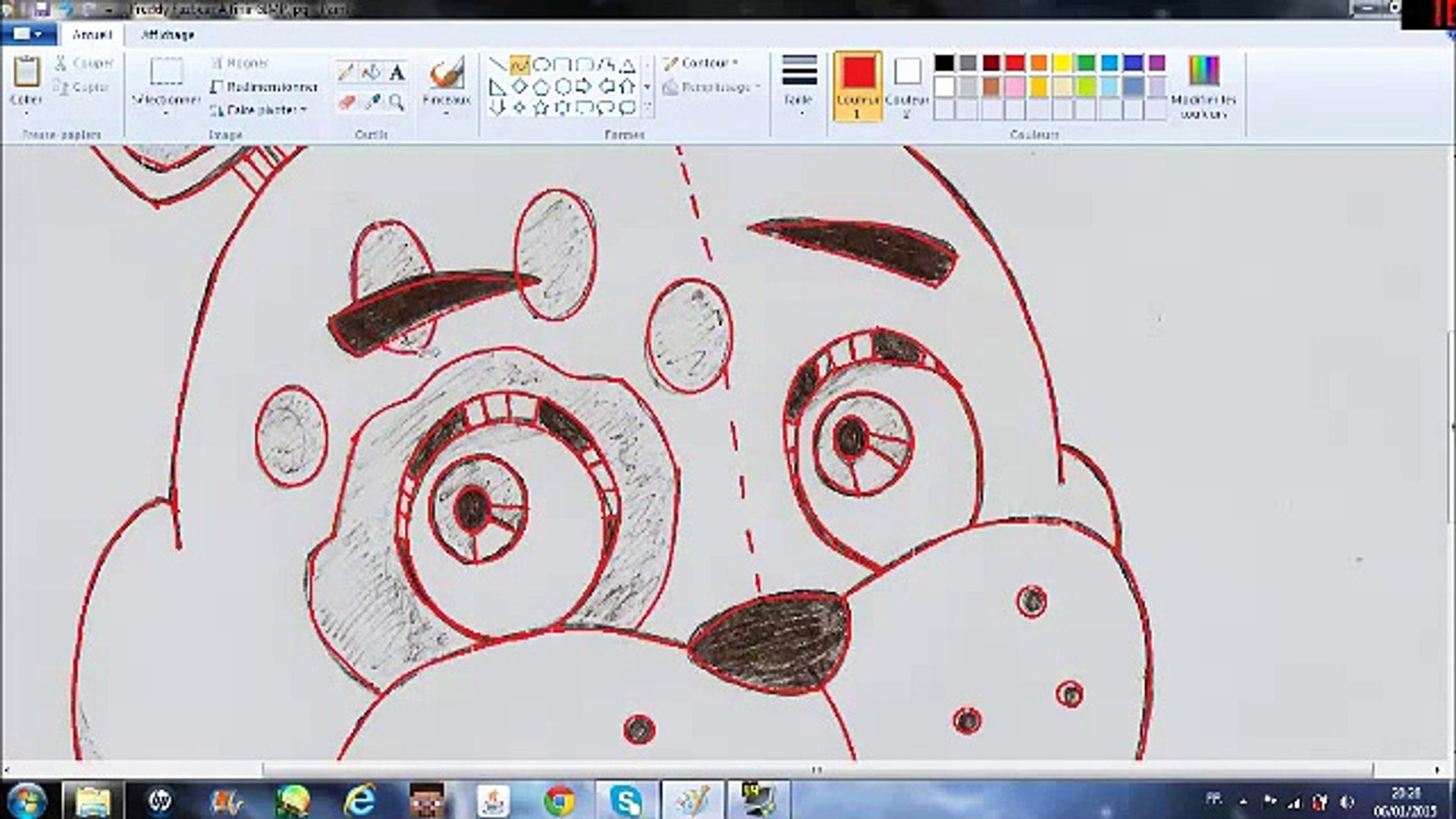
Task: Switch to the Affichage ribbon tab
Action: (168, 35)
